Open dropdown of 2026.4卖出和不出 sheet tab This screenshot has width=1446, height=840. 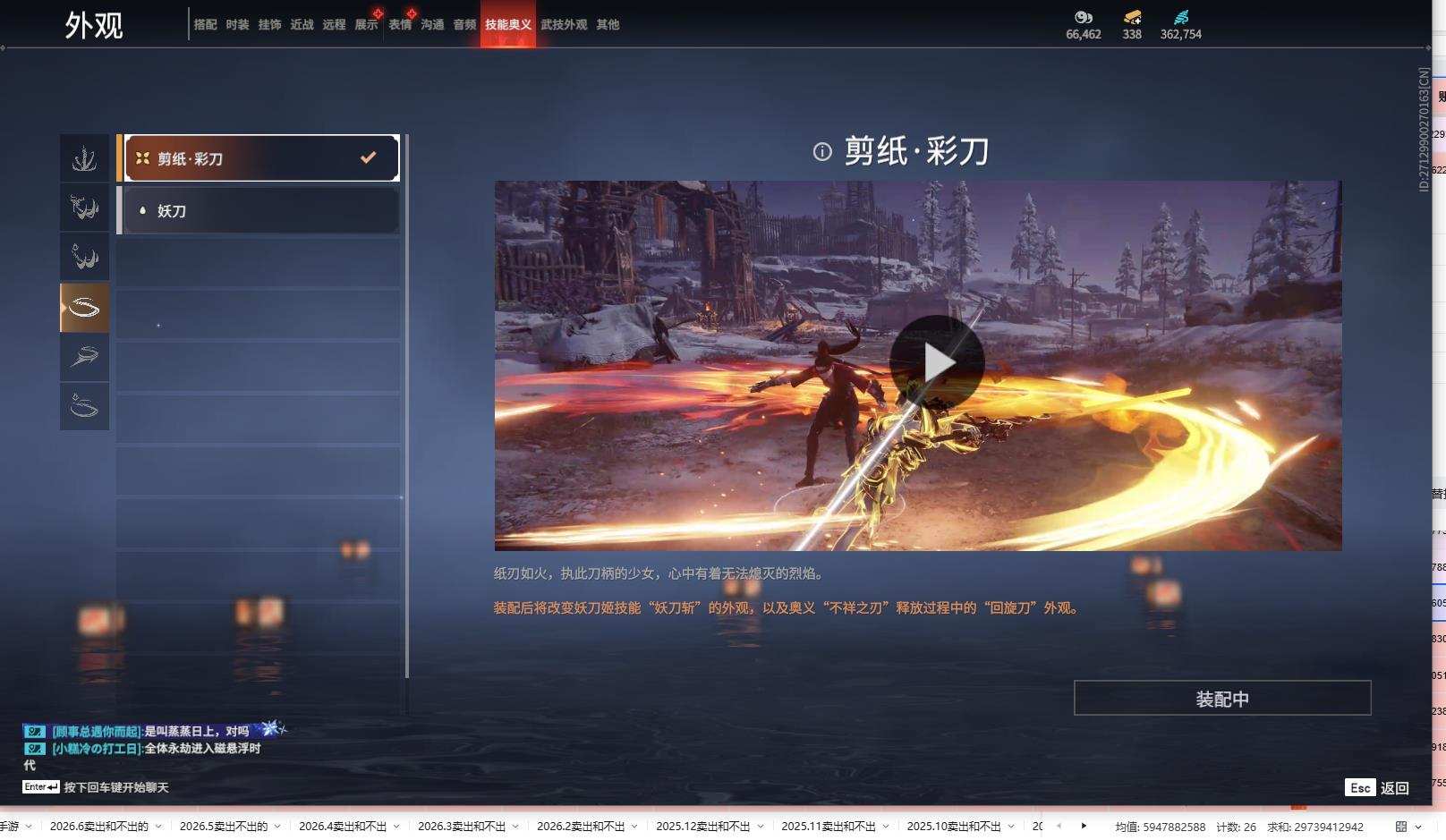pyautogui.click(x=396, y=827)
